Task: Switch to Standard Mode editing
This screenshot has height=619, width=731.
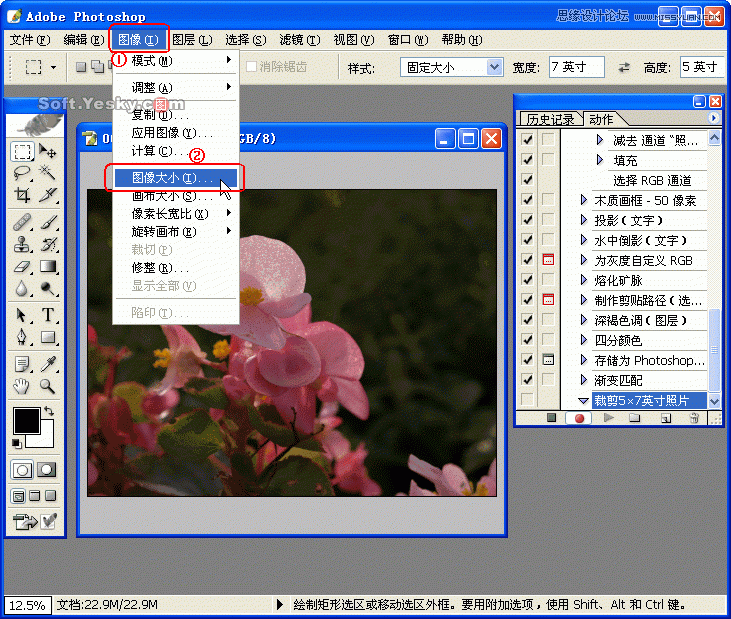Action: 22,470
